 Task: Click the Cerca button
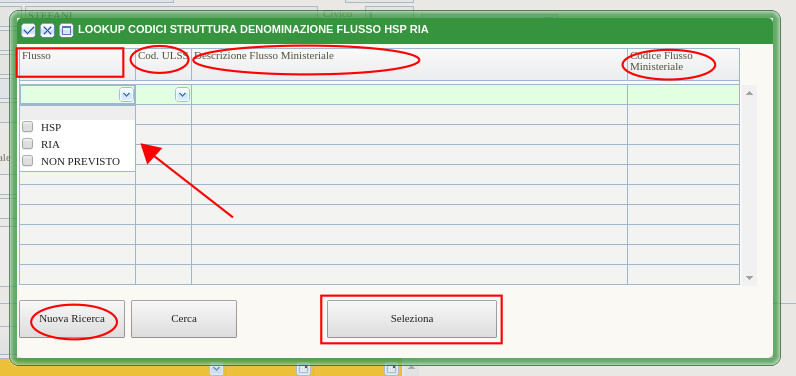pos(184,319)
